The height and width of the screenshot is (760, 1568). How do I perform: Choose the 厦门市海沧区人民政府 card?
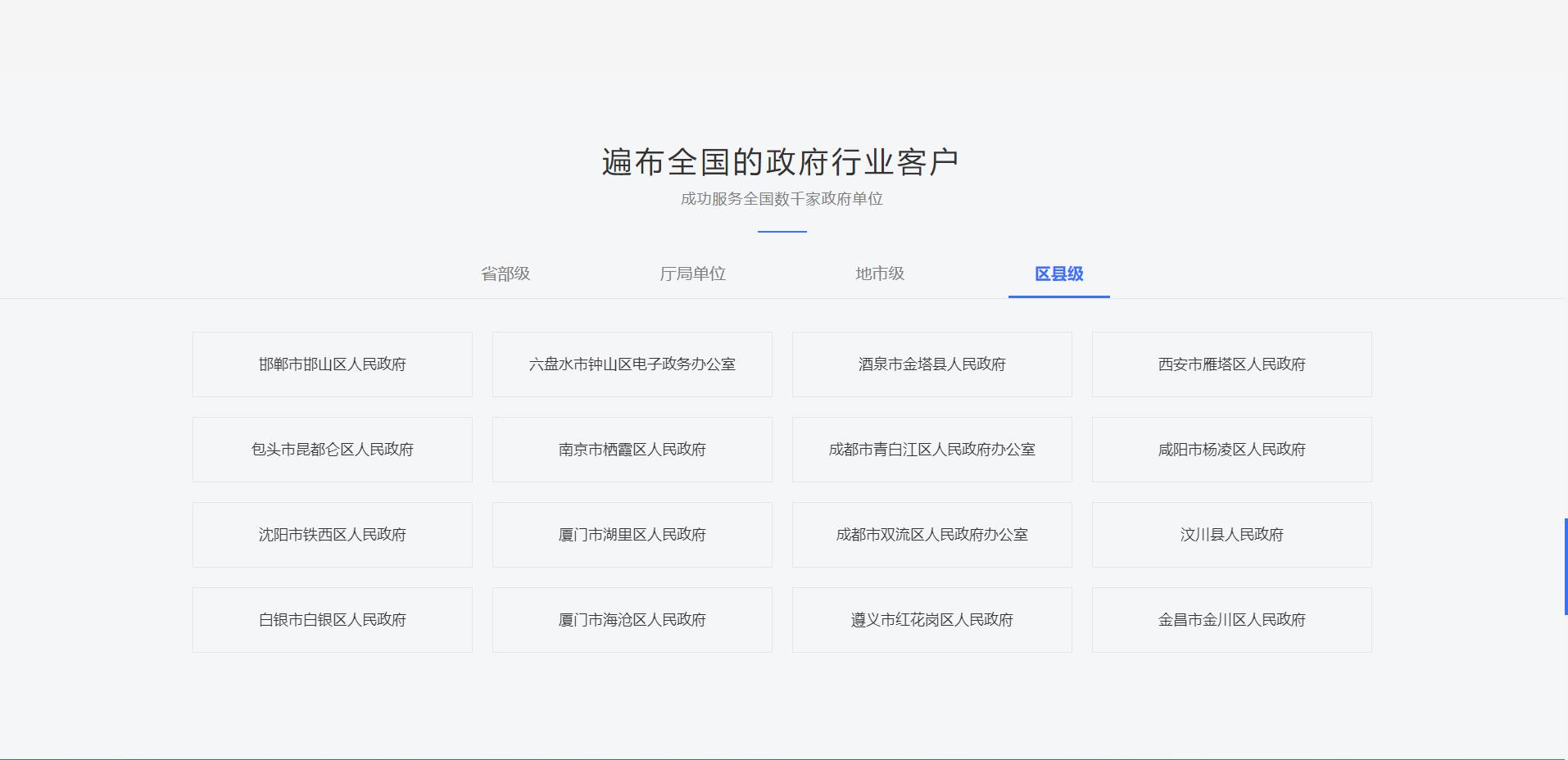click(632, 620)
